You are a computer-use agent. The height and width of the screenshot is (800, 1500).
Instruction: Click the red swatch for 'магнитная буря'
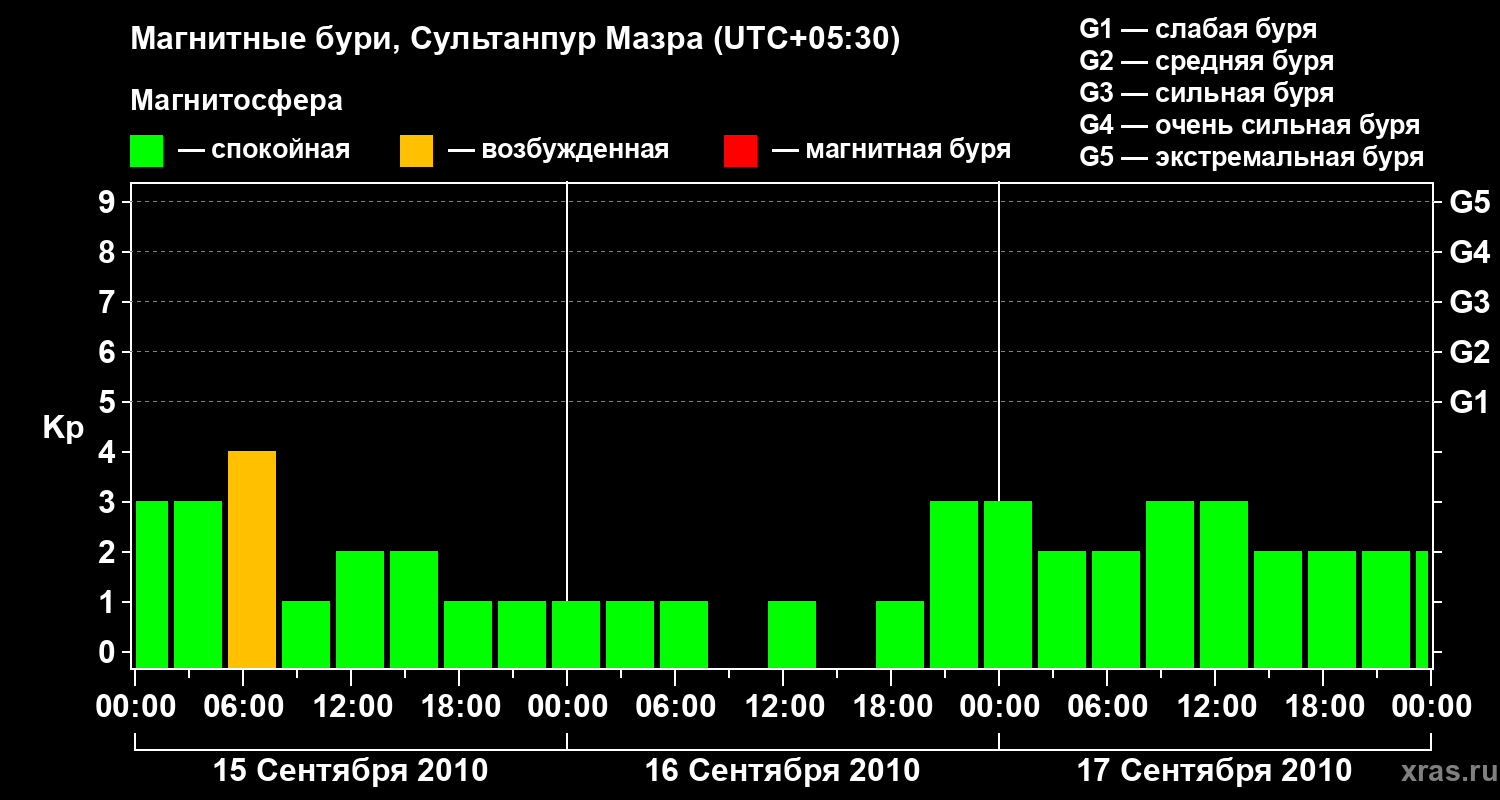(740, 150)
